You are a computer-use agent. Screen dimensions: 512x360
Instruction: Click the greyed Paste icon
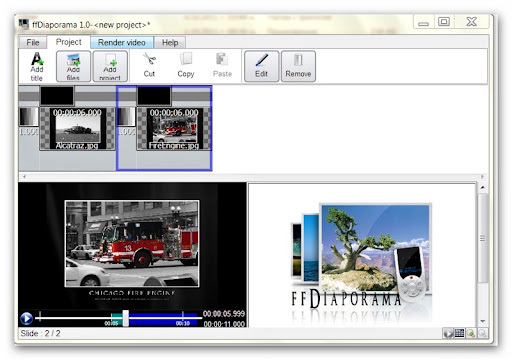click(222, 66)
